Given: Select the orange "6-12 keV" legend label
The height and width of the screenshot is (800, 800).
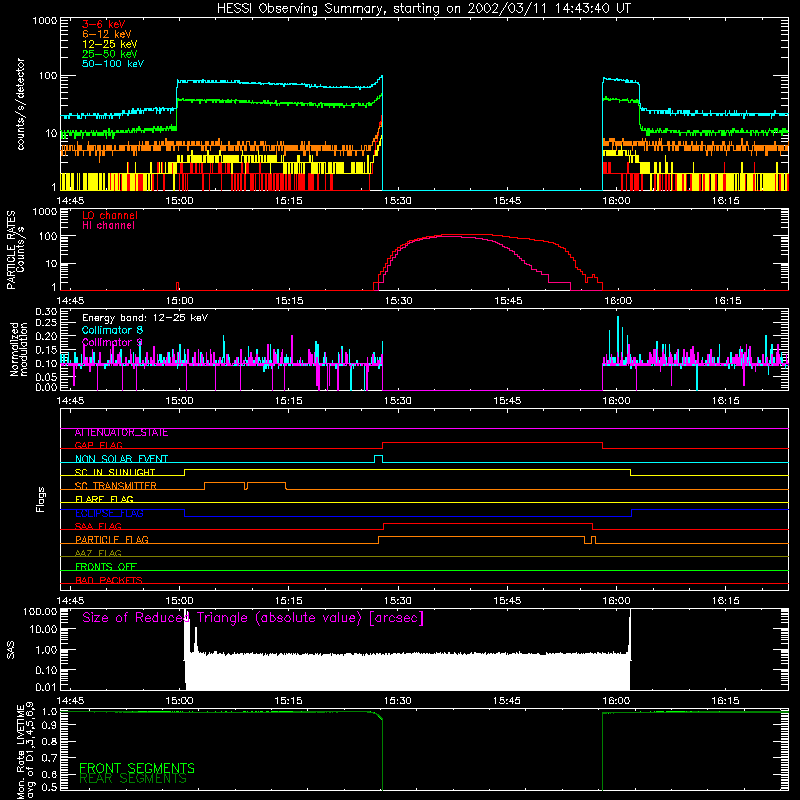Looking at the screenshot, I should 107,34.
